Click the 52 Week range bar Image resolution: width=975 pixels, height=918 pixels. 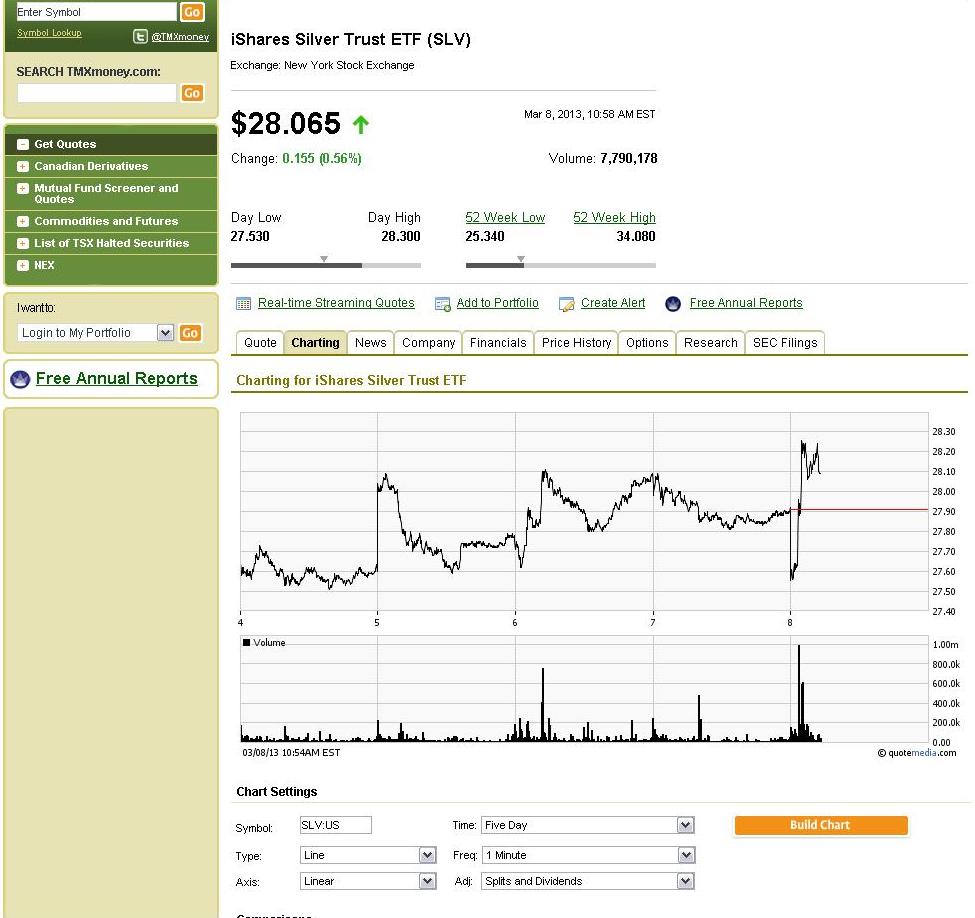pyautogui.click(x=561, y=266)
